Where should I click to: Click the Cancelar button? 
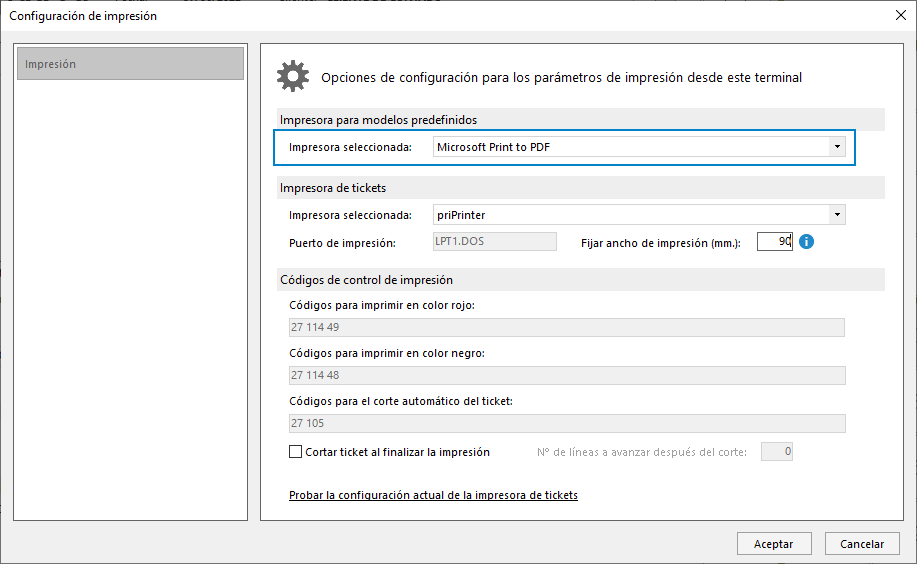point(862,544)
